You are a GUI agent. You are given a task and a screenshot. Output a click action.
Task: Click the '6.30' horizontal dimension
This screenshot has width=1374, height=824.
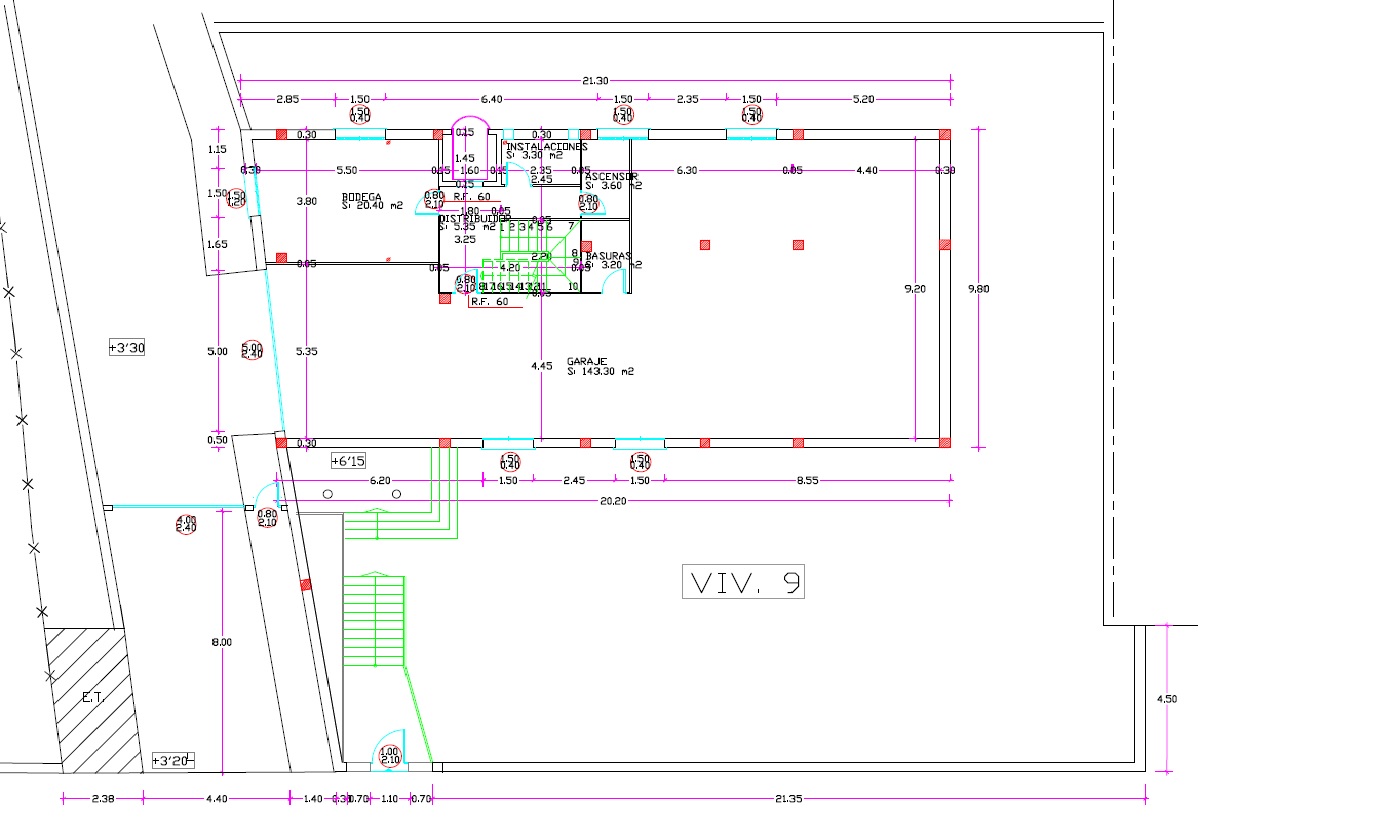[x=686, y=171]
